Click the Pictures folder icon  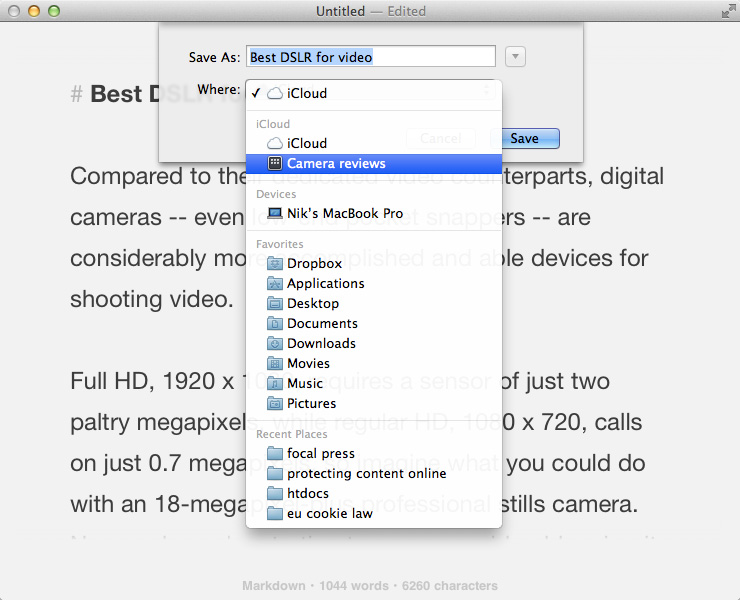[x=275, y=403]
